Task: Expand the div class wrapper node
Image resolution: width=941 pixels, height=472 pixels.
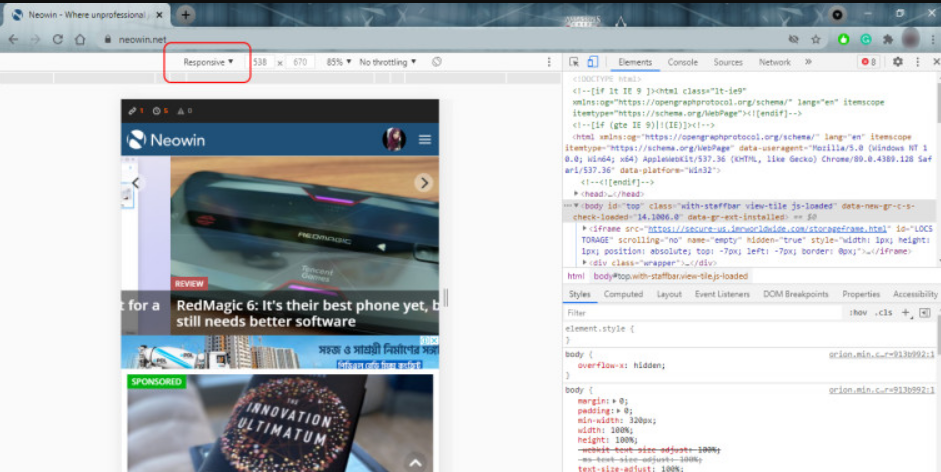Action: coord(585,262)
